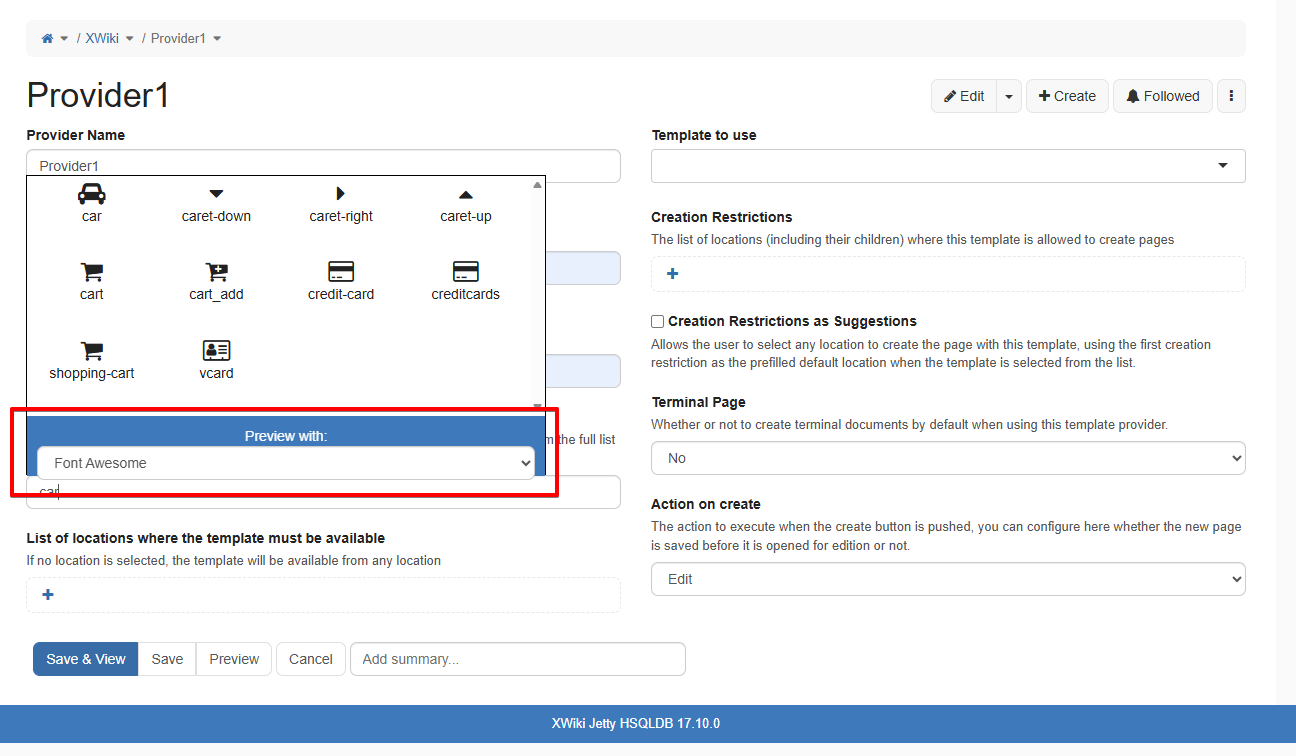Image resolution: width=1296 pixels, height=756 pixels.
Task: Expand the Template to use dropdown
Action: (x=947, y=166)
